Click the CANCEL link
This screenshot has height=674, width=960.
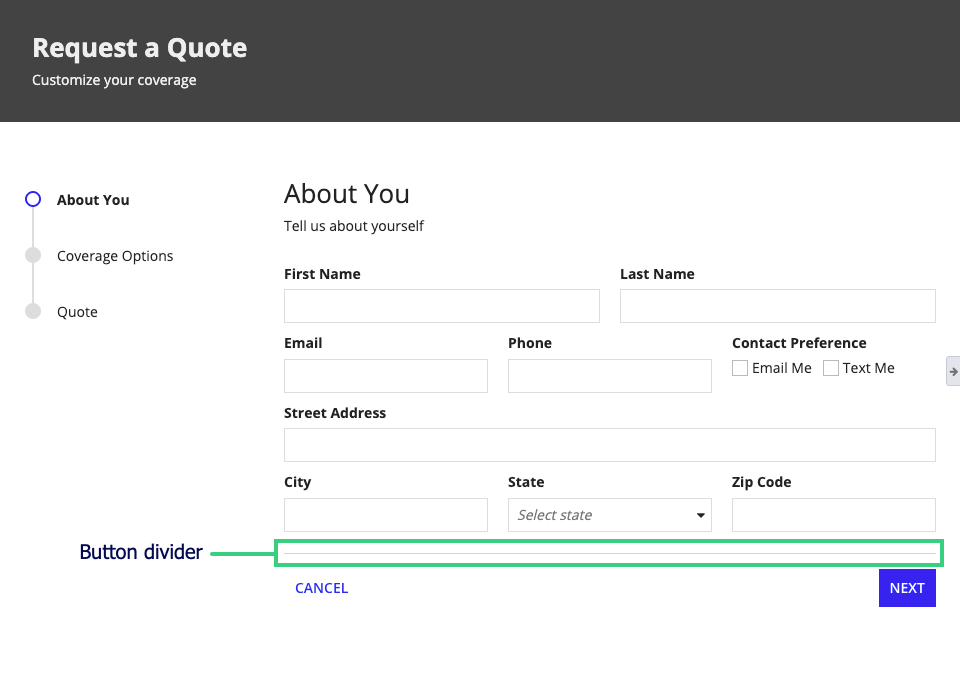(321, 588)
